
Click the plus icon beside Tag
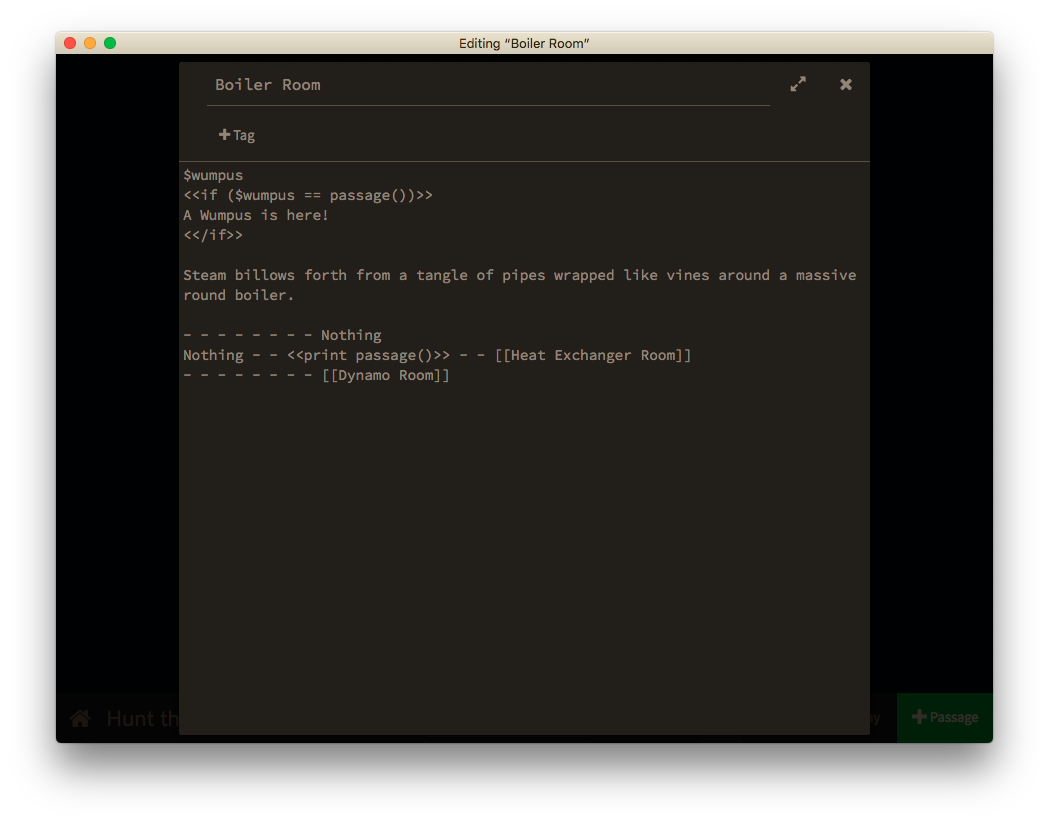224,134
